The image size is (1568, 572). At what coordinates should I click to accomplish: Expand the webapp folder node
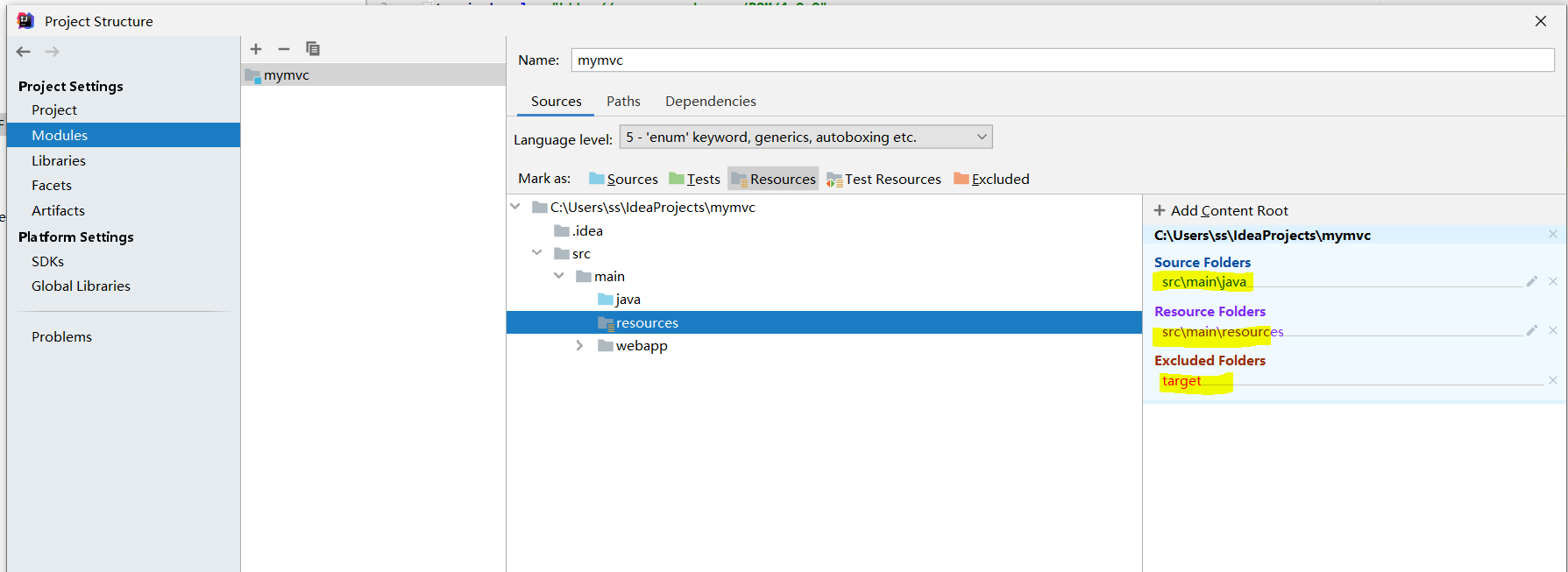pyautogui.click(x=579, y=346)
